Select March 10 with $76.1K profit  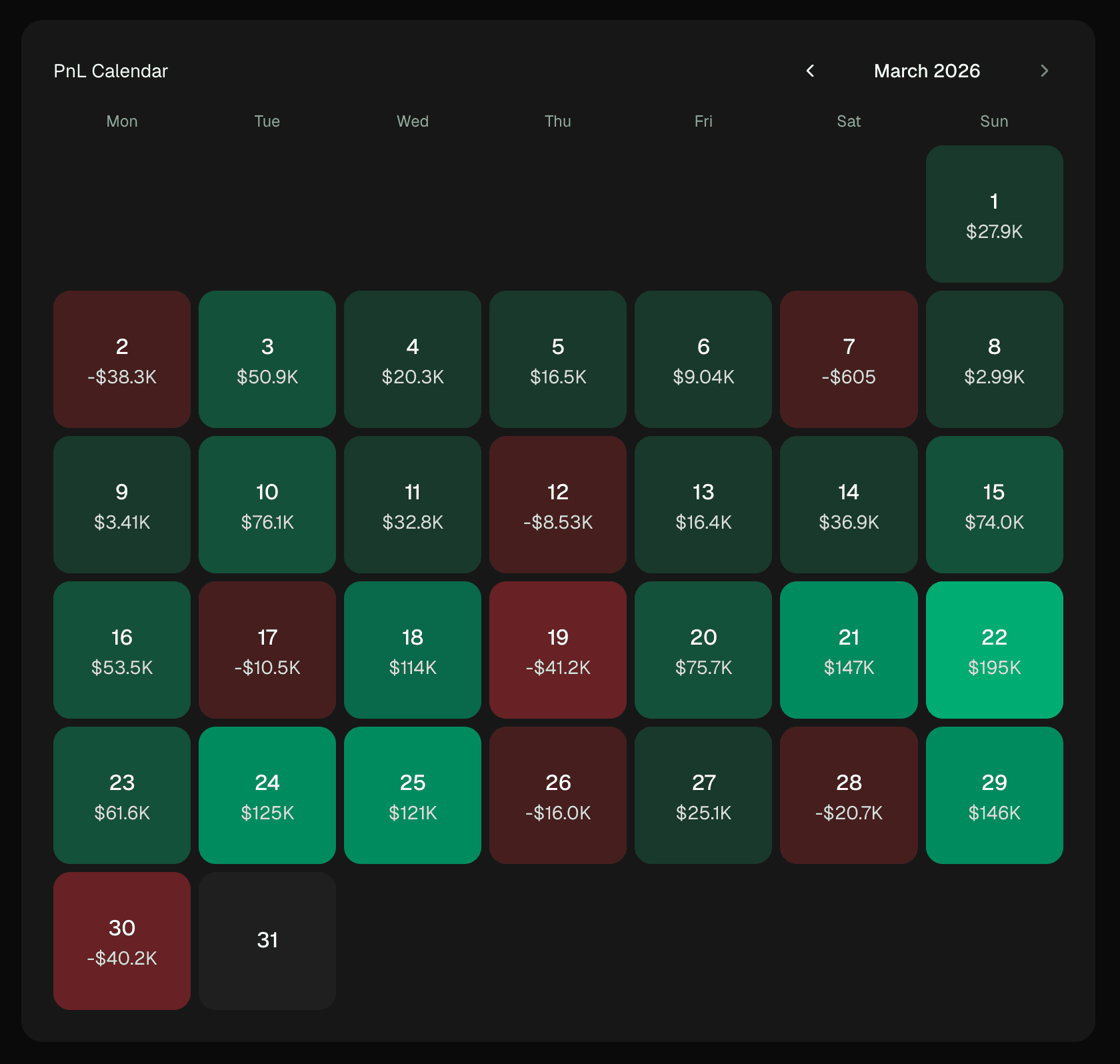[267, 505]
